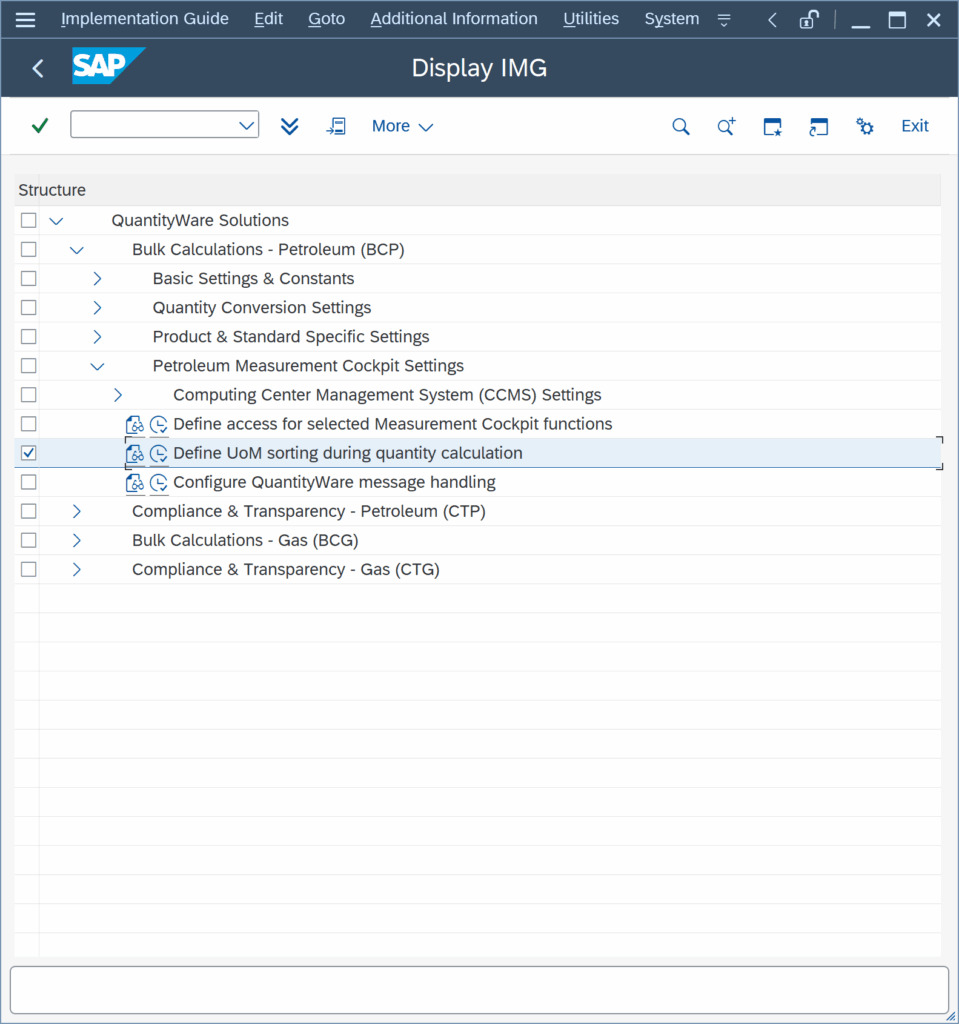This screenshot has height=1024, width=959.
Task: Open documentation icon for UoM sorting row
Action: 135,453
